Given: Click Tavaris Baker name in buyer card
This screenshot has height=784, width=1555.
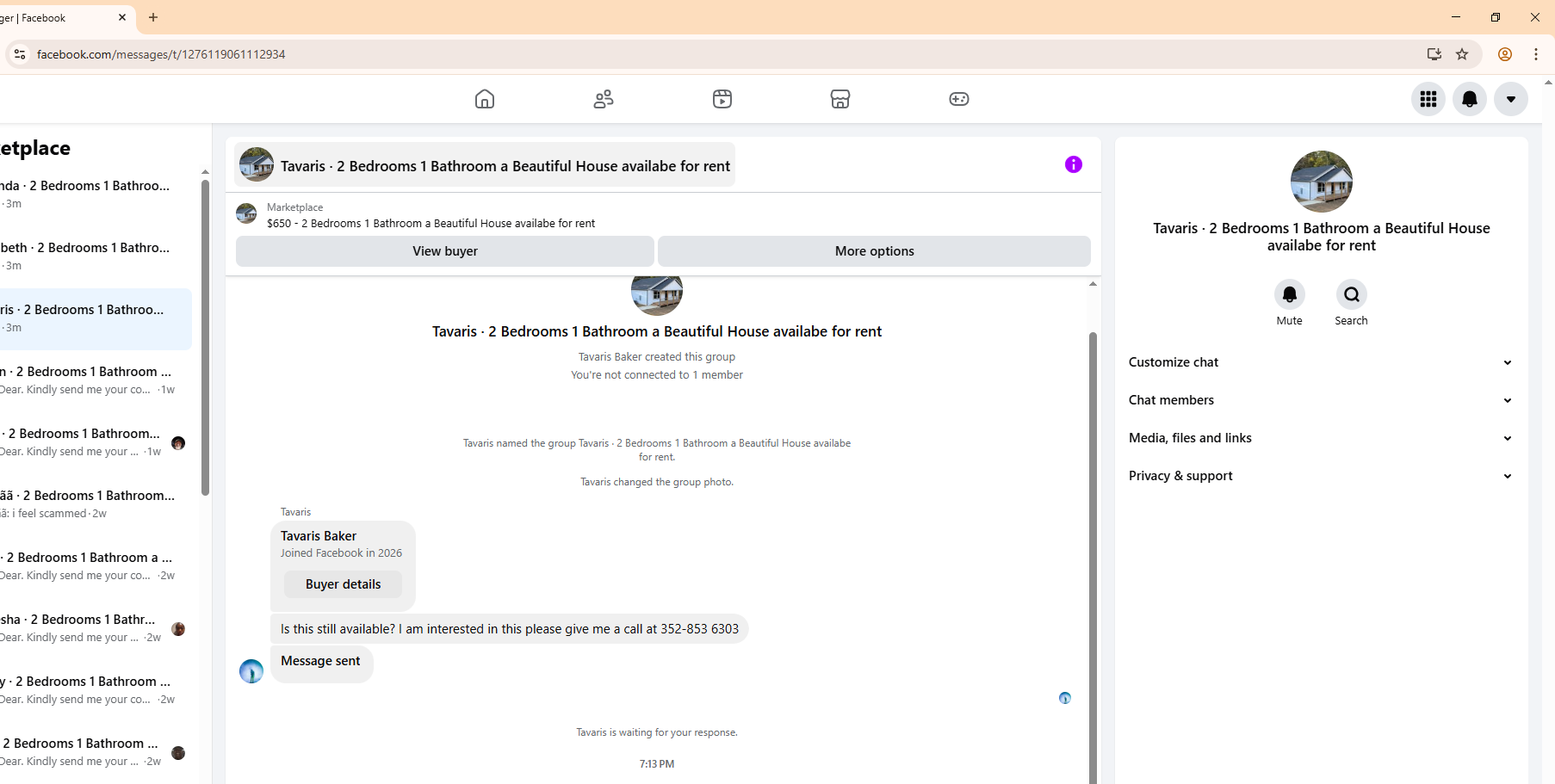Looking at the screenshot, I should [319, 536].
